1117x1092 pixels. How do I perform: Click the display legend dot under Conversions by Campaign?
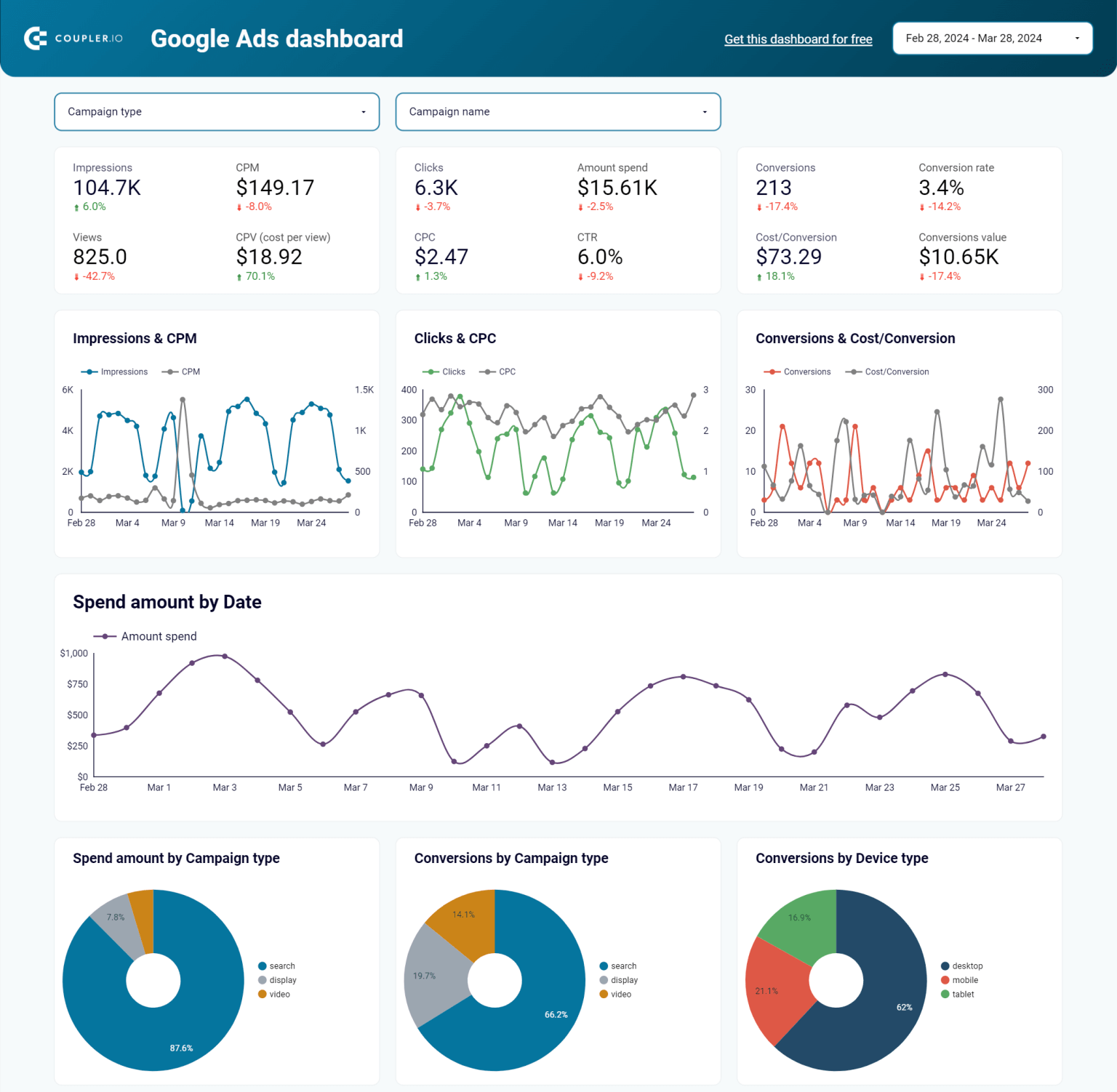pyautogui.click(x=604, y=980)
